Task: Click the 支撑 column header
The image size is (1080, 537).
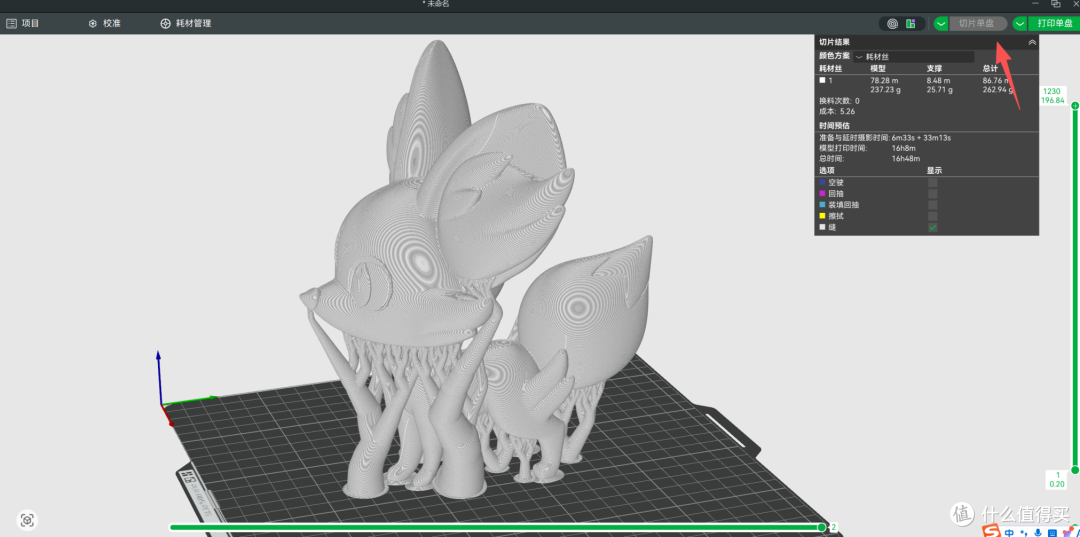Action: click(x=934, y=69)
